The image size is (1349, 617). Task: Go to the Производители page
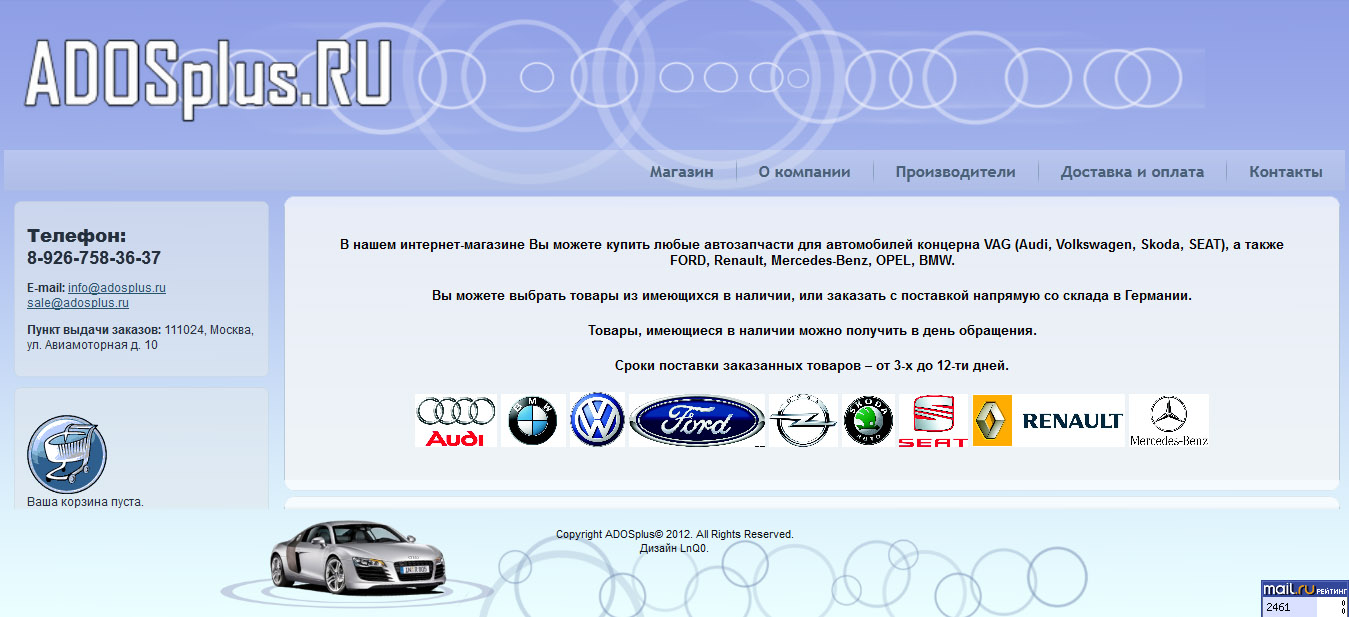pyautogui.click(x=955, y=171)
